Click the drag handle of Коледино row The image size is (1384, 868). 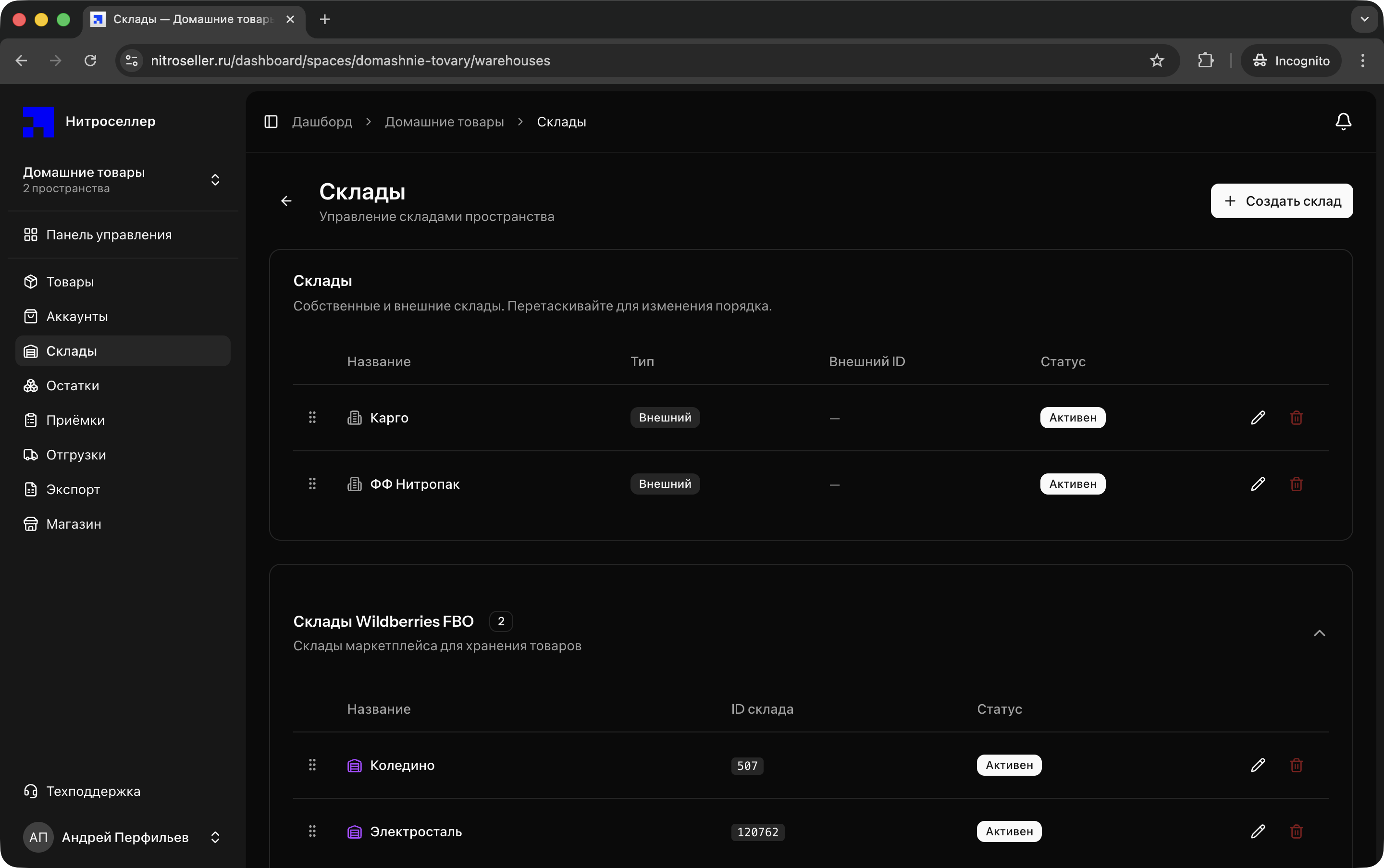click(312, 765)
